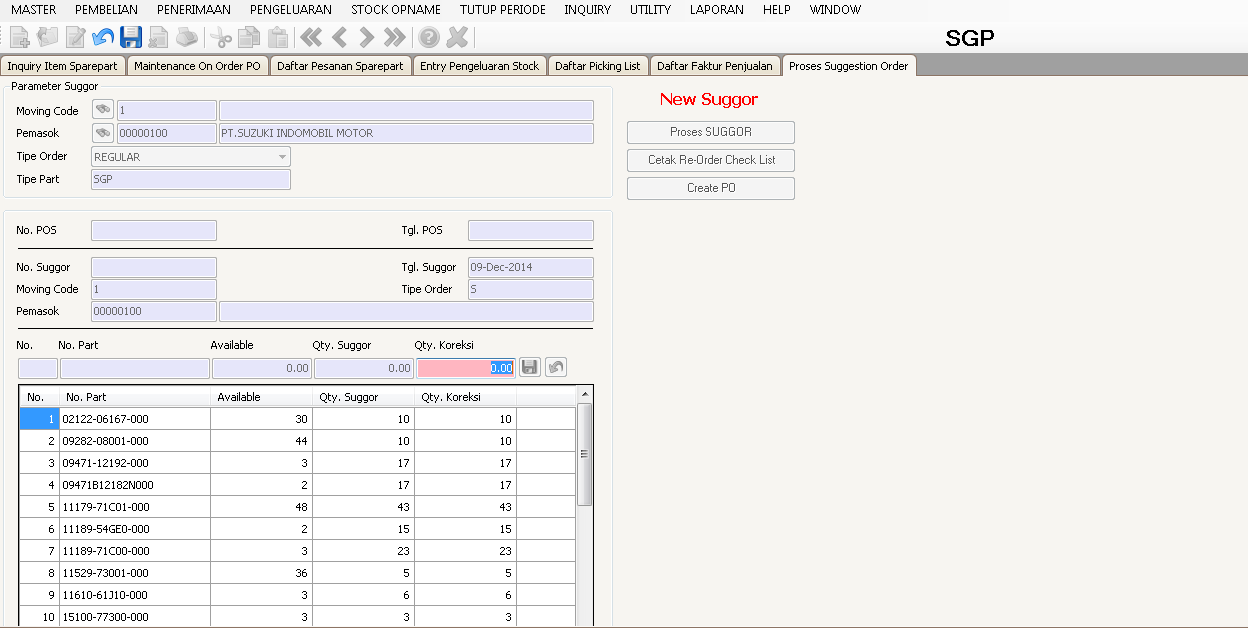
Task: Click the Open folder toolbar icon
Action: tap(48, 38)
